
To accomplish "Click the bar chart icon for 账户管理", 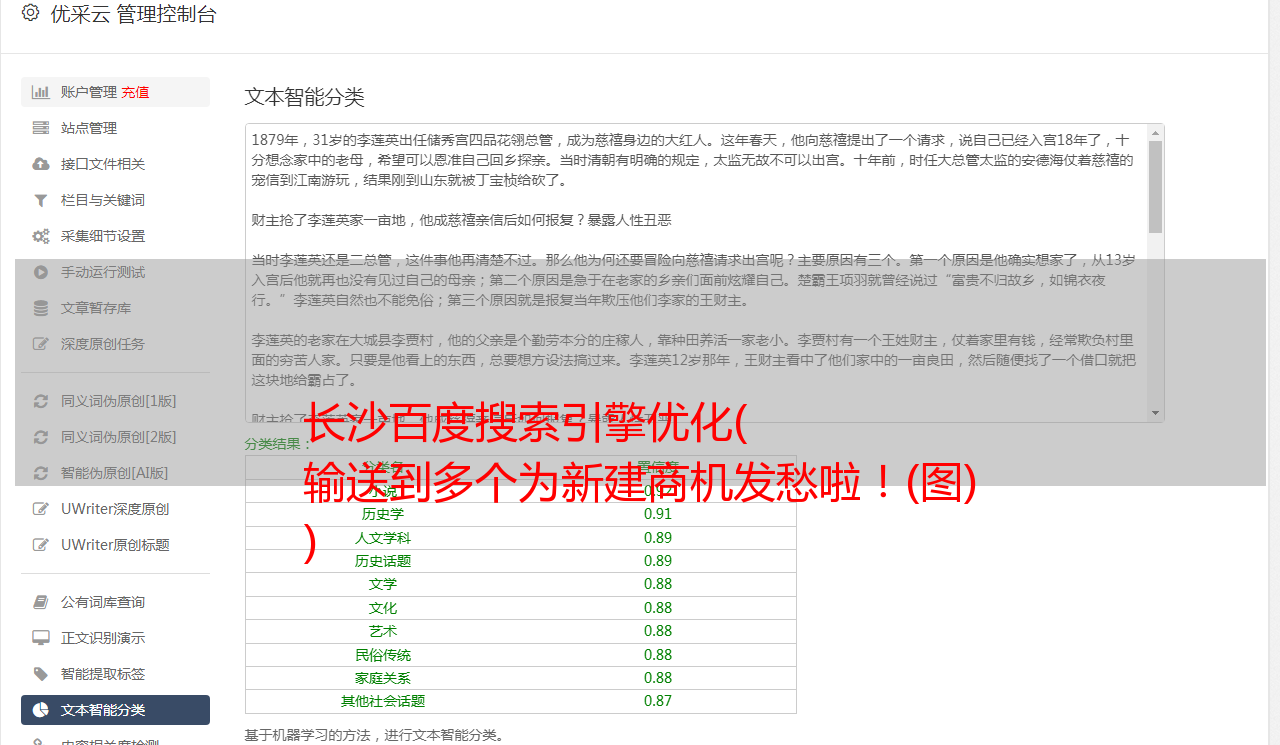I will click(41, 92).
